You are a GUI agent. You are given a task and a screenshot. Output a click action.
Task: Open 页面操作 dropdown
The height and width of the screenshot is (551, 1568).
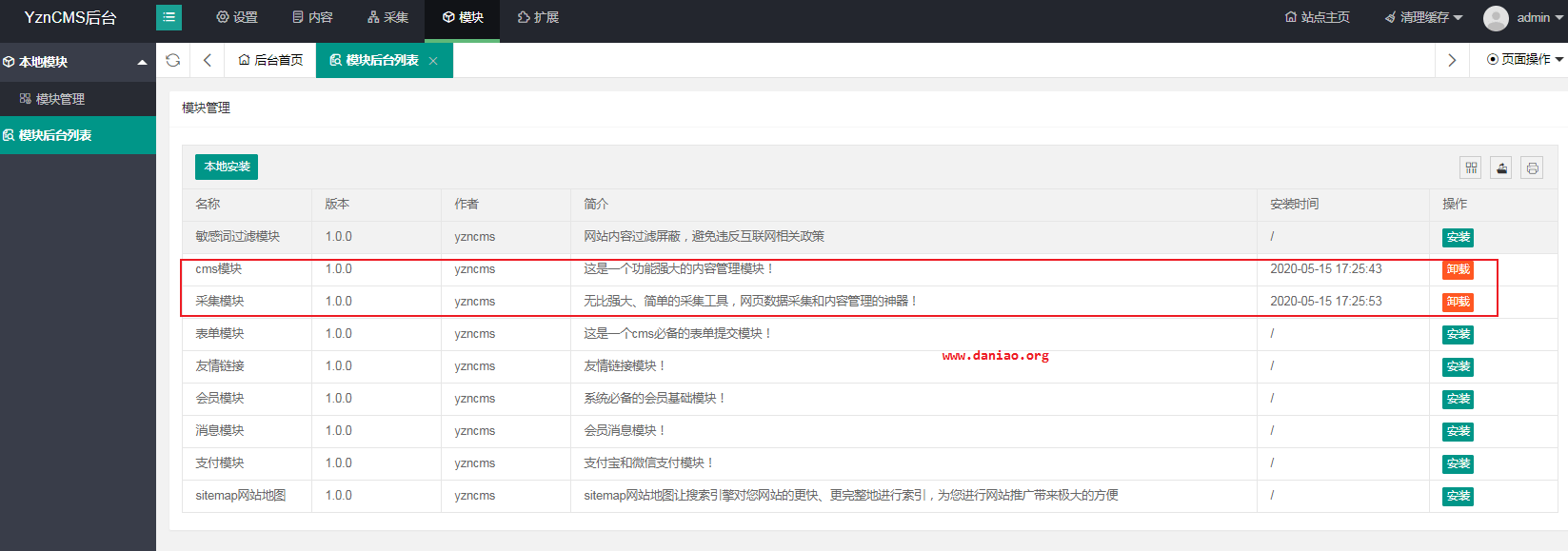tap(1525, 59)
